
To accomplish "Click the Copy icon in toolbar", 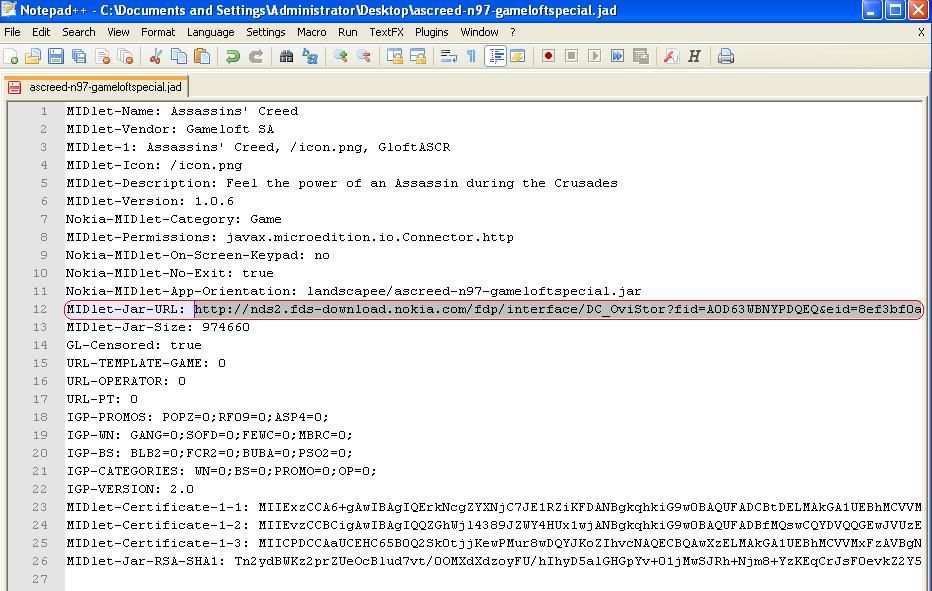I will click(179, 56).
